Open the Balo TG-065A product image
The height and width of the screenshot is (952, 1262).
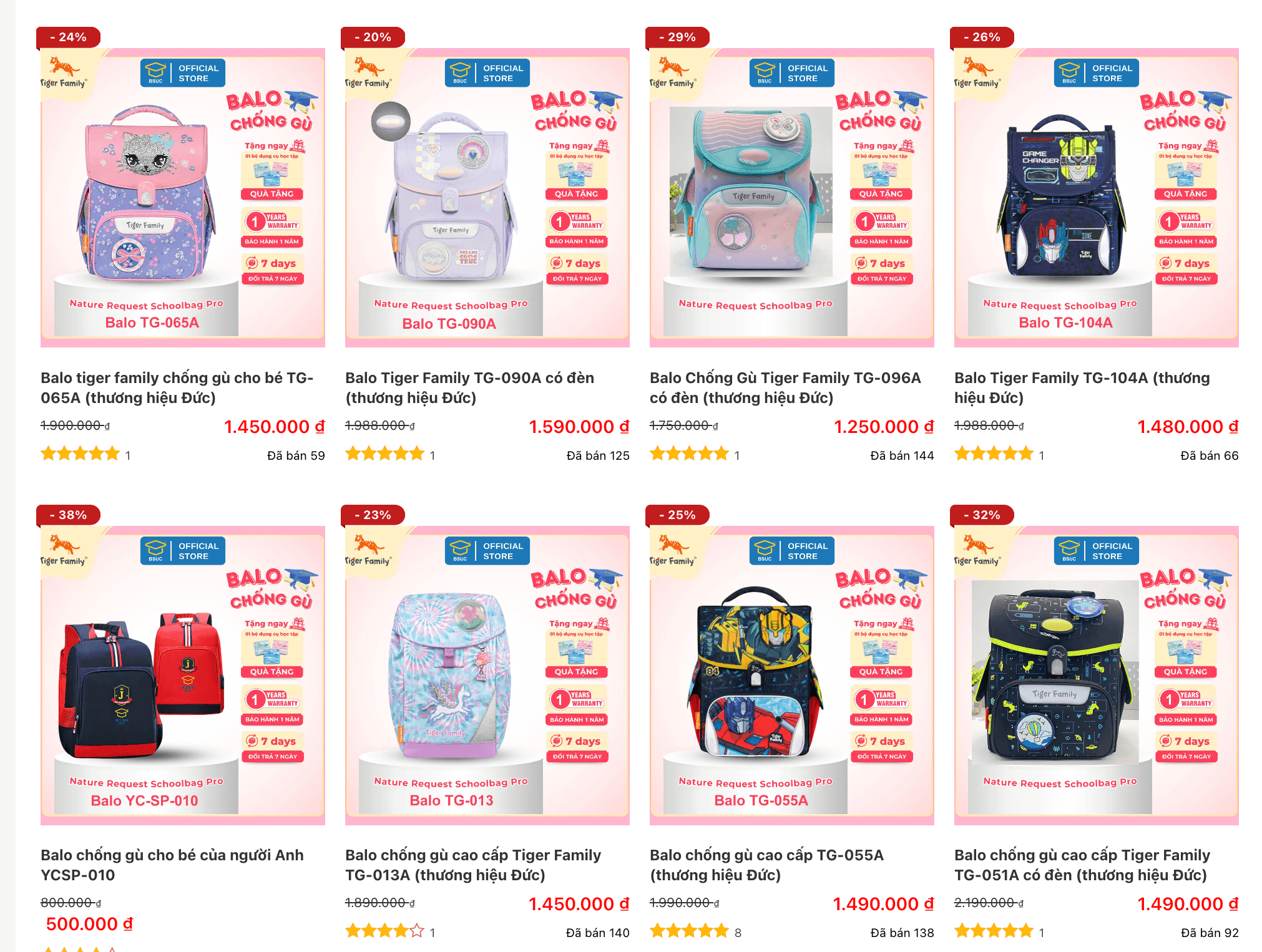click(x=183, y=197)
